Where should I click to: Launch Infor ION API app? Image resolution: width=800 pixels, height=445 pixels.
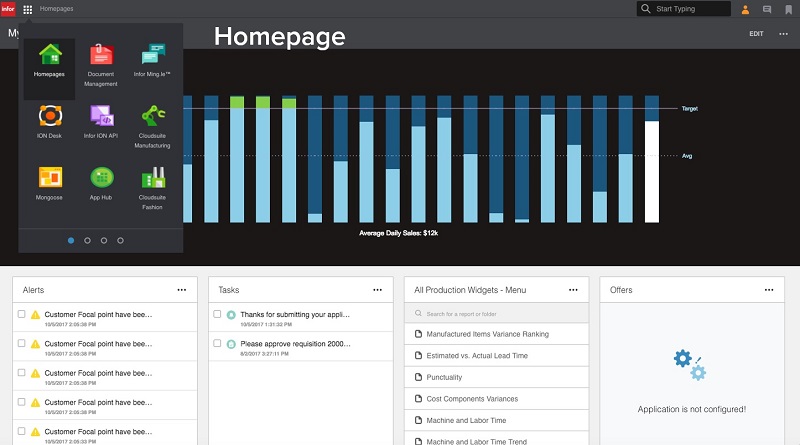pyautogui.click(x=101, y=120)
